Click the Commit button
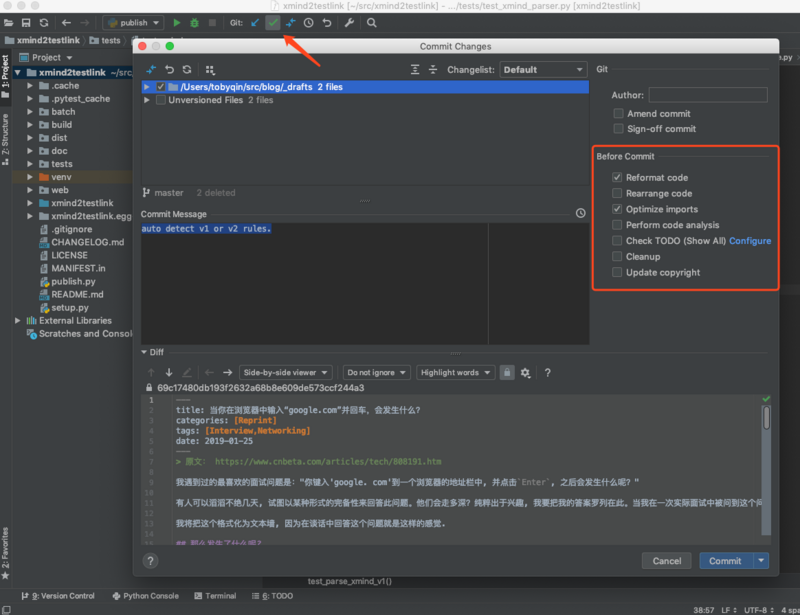Viewport: 800px width, 615px height. 725,560
